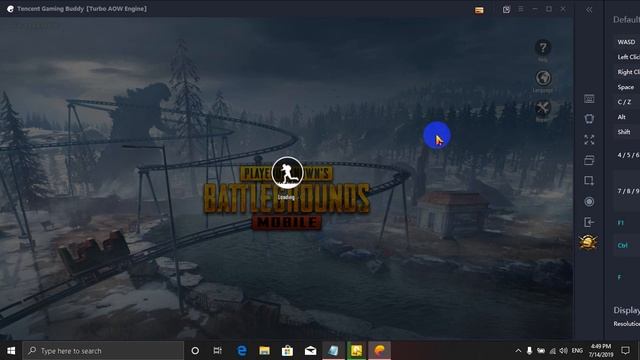Click the orange card icon in title bar
The image size is (640, 360).
479,10
